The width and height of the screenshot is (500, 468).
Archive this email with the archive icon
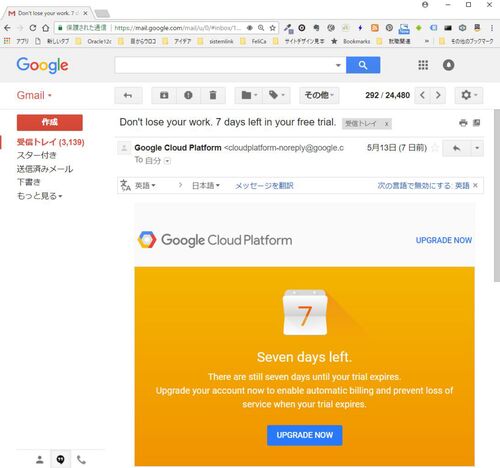164,96
